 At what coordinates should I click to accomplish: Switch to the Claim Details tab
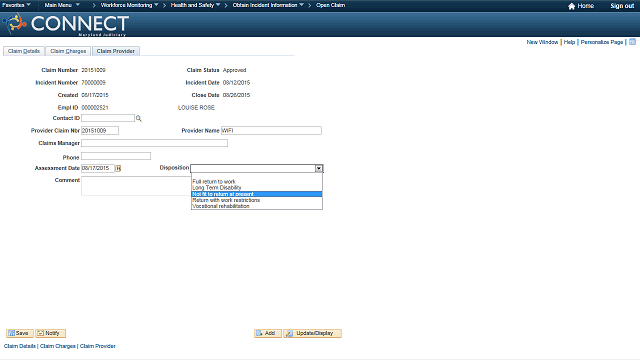tap(24, 51)
